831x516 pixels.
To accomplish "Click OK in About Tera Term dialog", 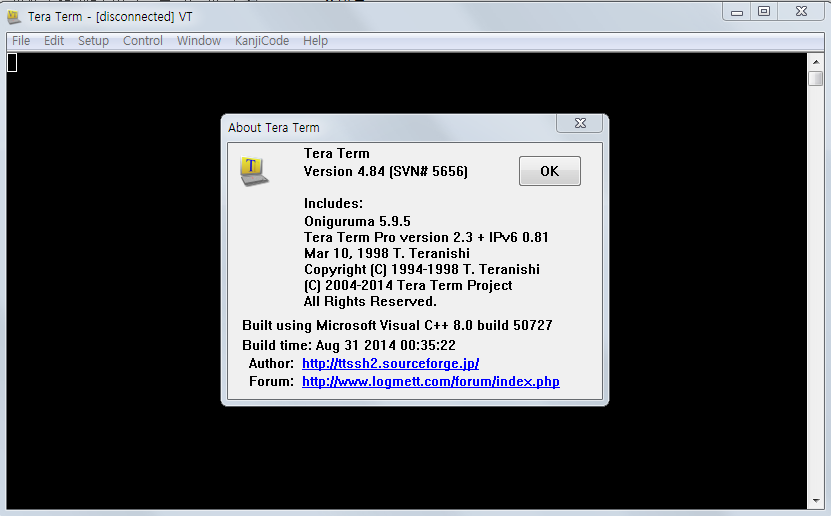I will coord(550,171).
